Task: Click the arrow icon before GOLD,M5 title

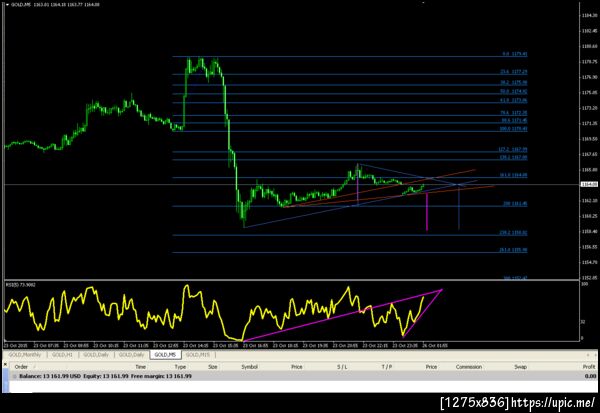Action: (x=7, y=5)
